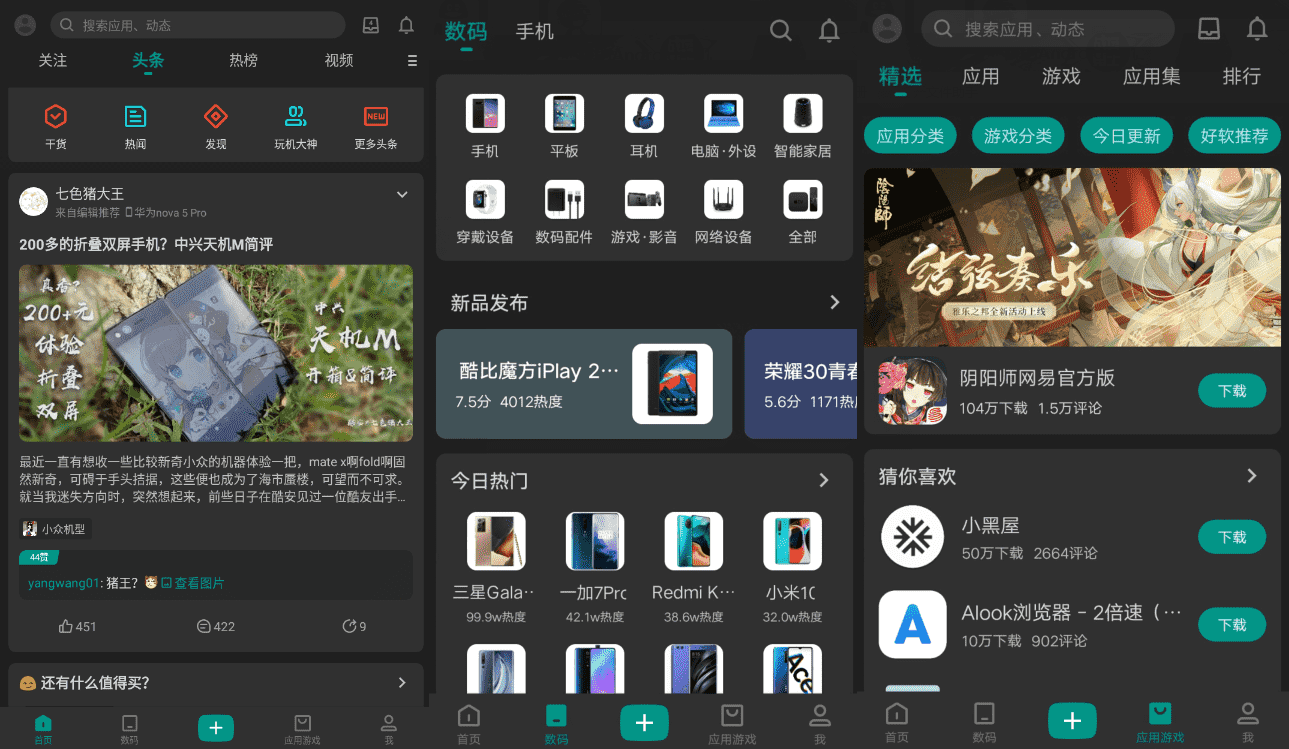Tap the green plus post button
1289x749 pixels.
click(x=644, y=721)
